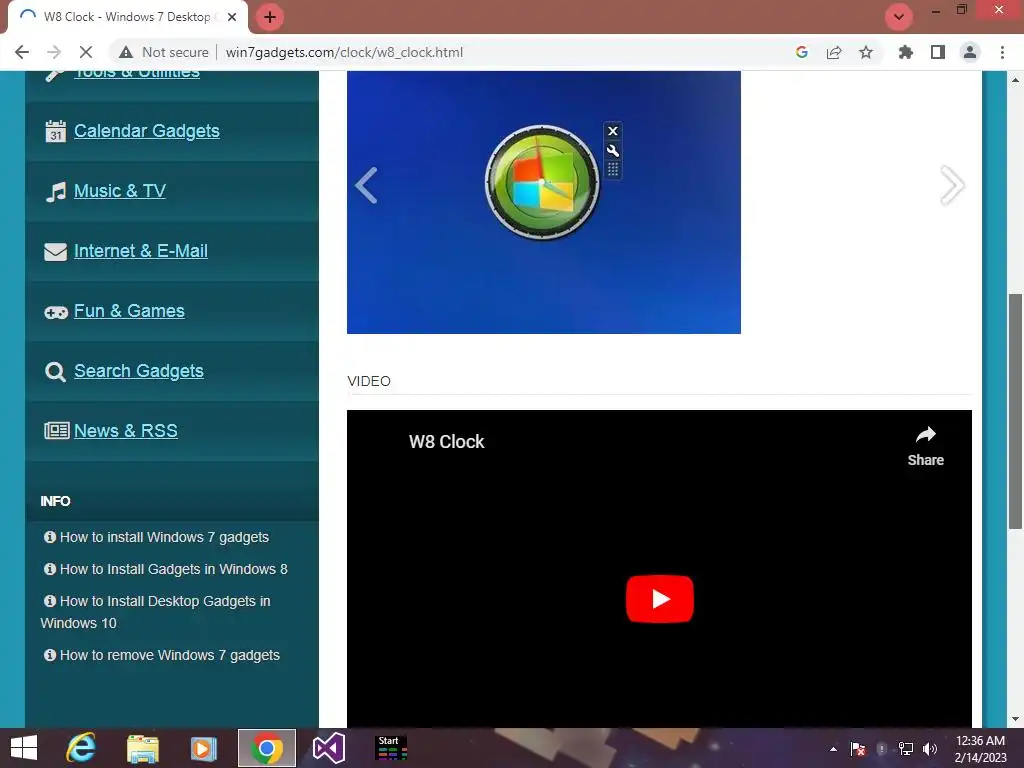
Task: Click the magnifier icon beside Search Gadgets
Action: [x=56, y=372]
